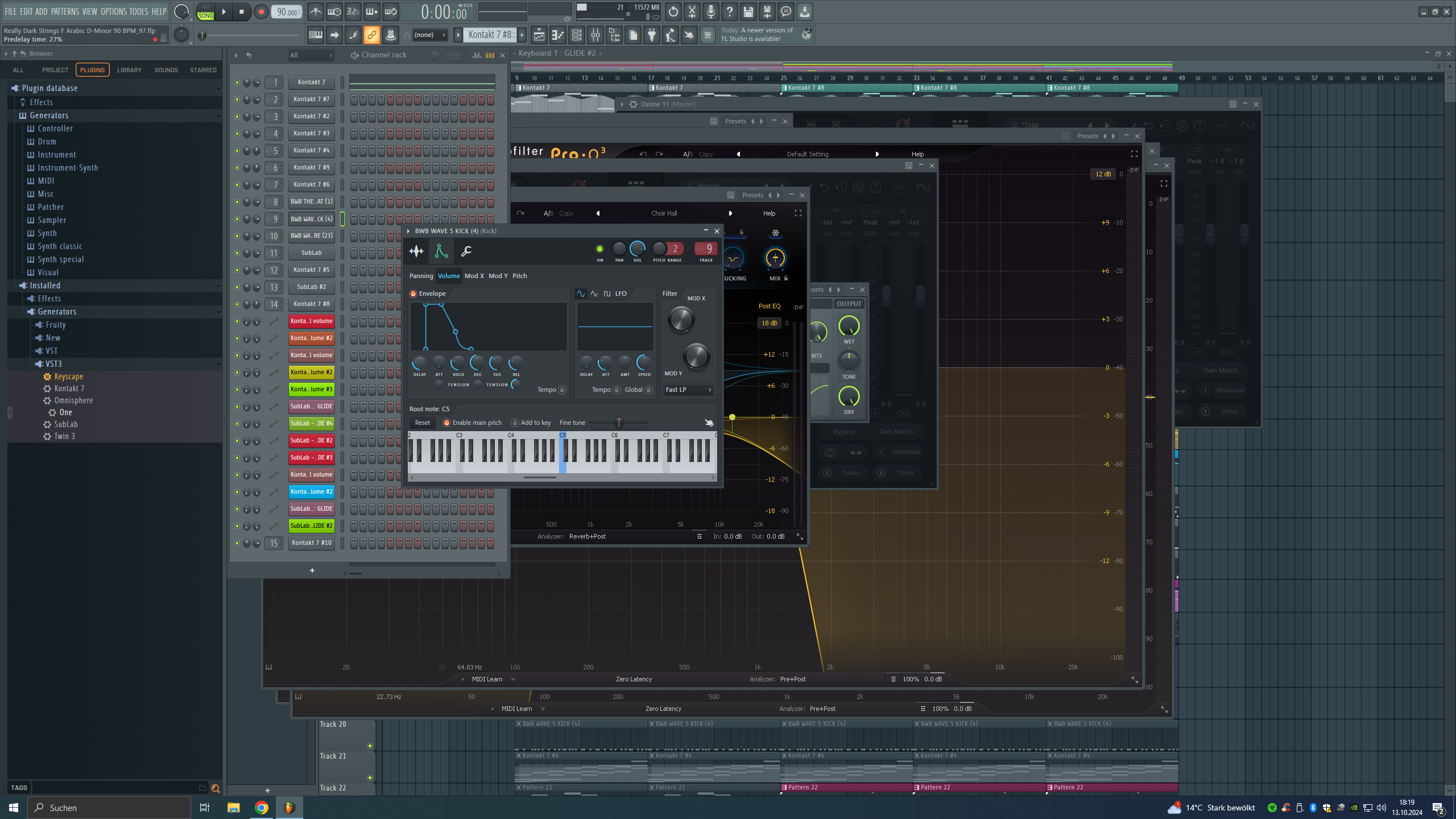Click the Channel rack graph editor icon
The width and height of the screenshot is (1456, 819).
(x=477, y=55)
